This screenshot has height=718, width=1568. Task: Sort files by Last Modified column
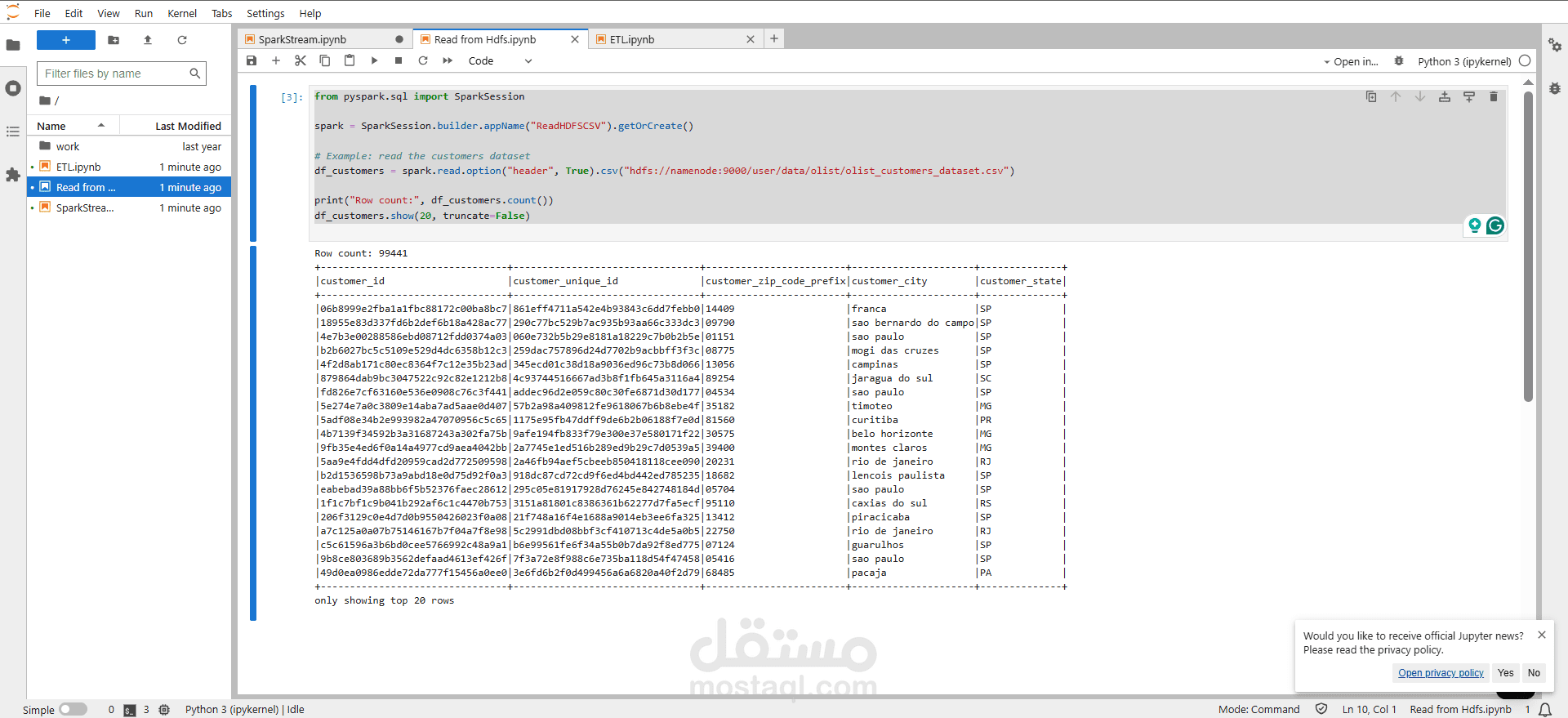click(x=175, y=126)
